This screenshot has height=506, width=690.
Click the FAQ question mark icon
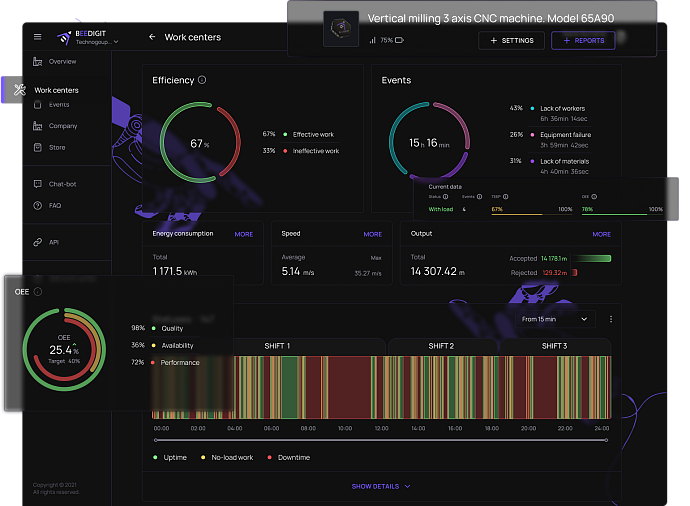(x=38, y=205)
